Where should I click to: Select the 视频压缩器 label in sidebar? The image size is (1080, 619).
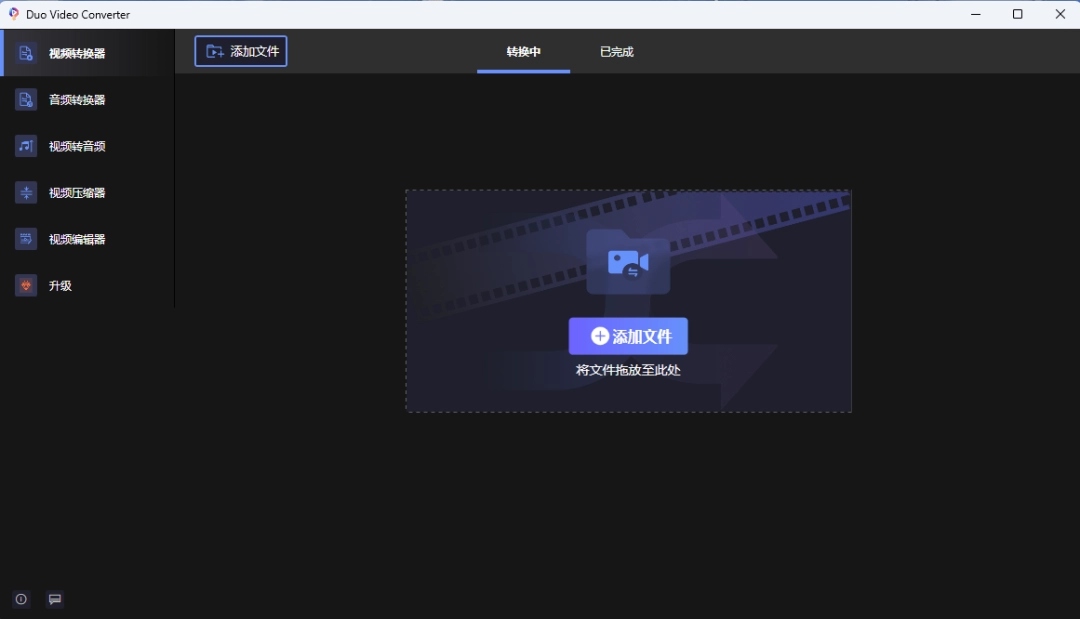[x=77, y=193]
